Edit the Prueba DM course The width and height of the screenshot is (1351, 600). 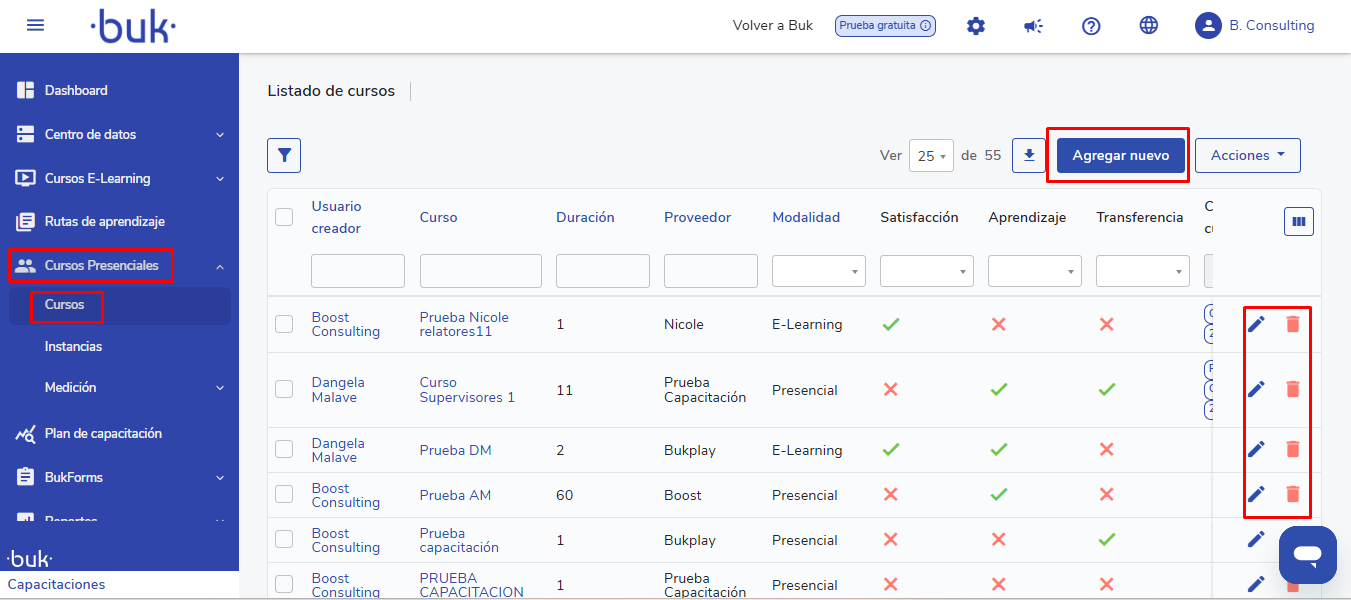tap(1256, 449)
